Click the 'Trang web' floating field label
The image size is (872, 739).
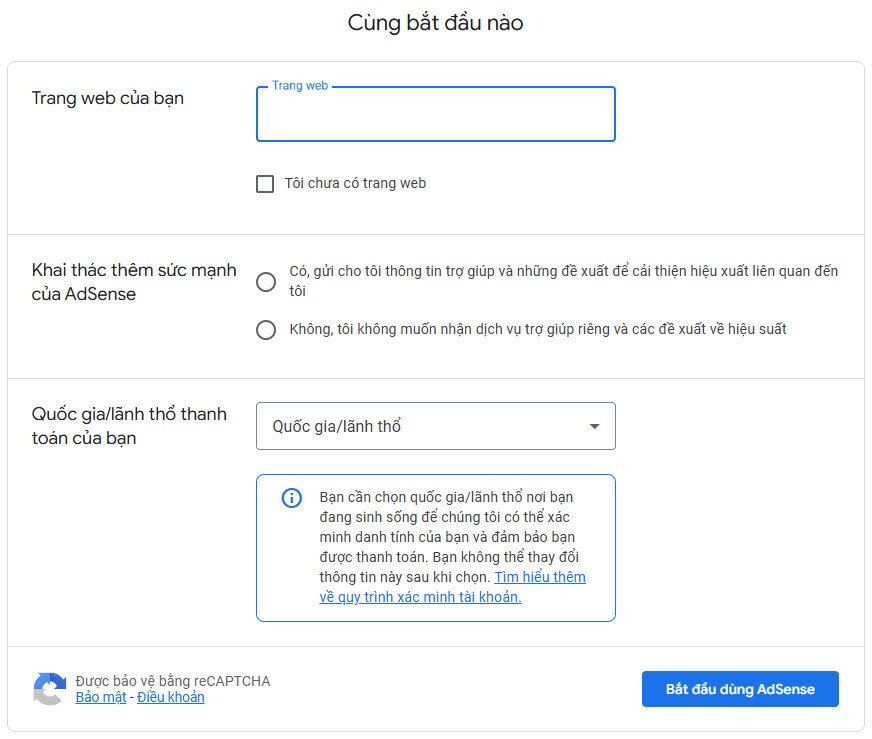click(299, 85)
